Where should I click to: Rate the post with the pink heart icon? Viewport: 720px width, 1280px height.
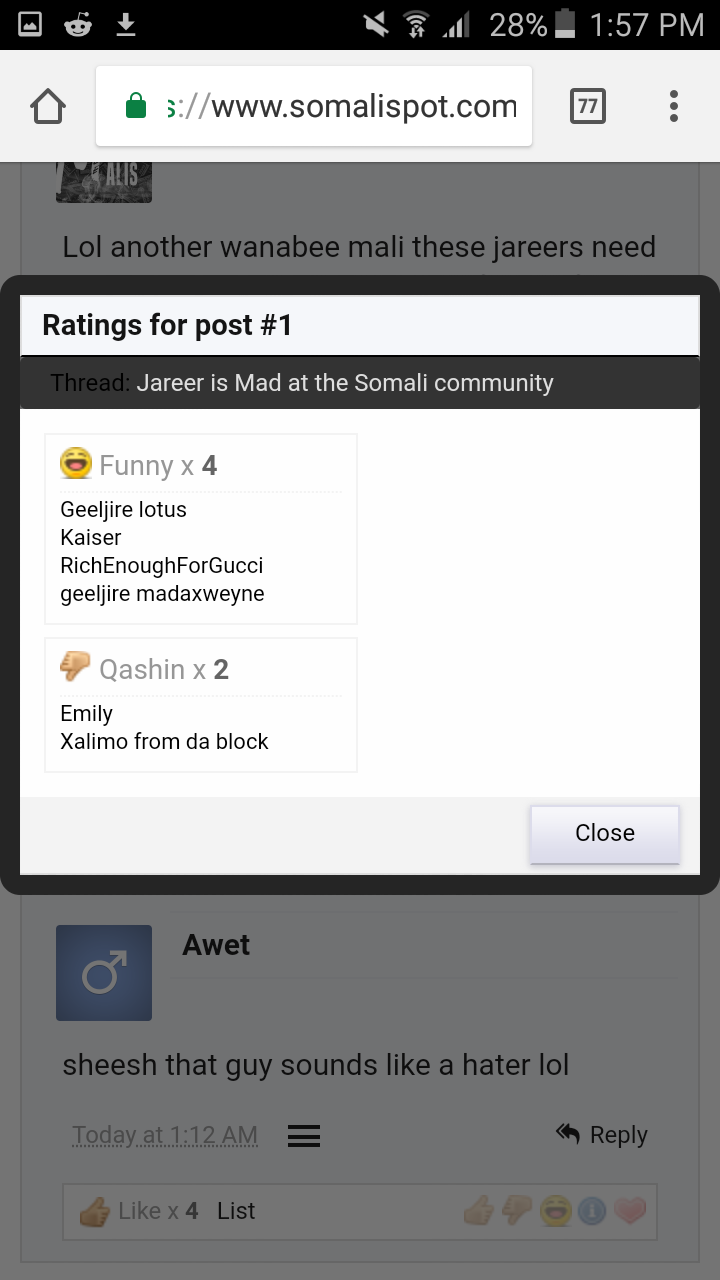630,1211
